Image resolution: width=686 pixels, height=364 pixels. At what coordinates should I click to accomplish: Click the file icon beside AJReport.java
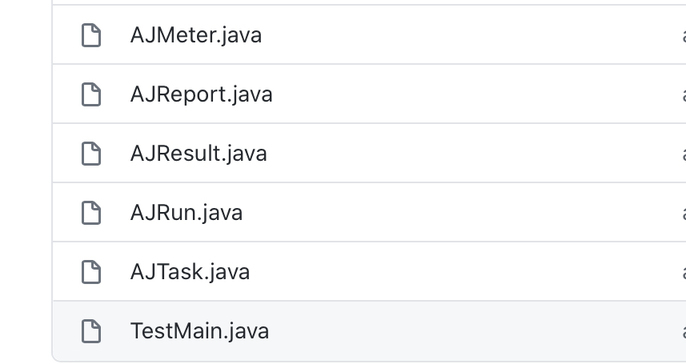click(91, 94)
